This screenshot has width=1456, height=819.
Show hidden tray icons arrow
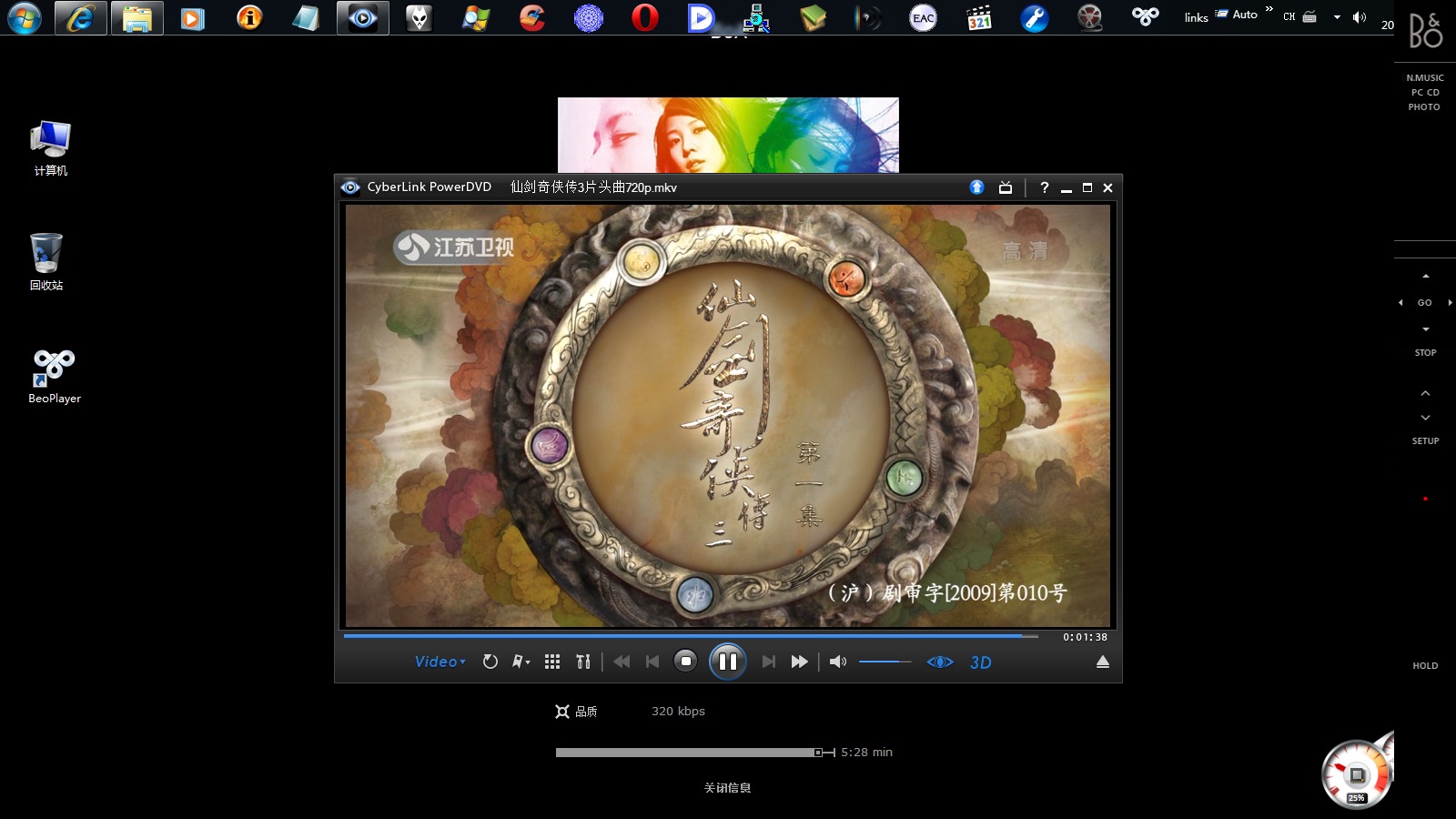click(1337, 17)
